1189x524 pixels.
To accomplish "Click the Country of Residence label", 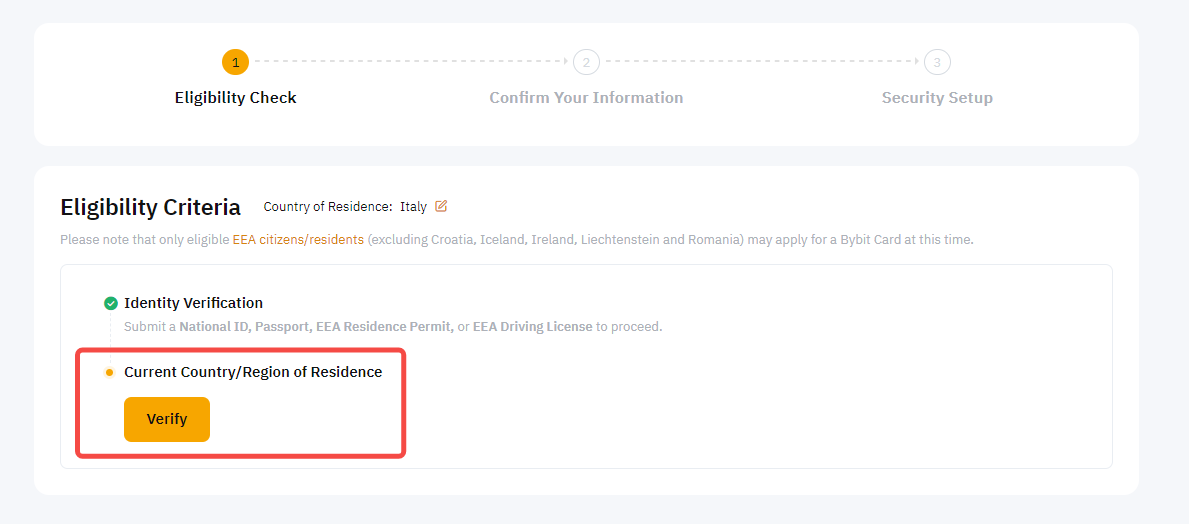I will [x=327, y=207].
